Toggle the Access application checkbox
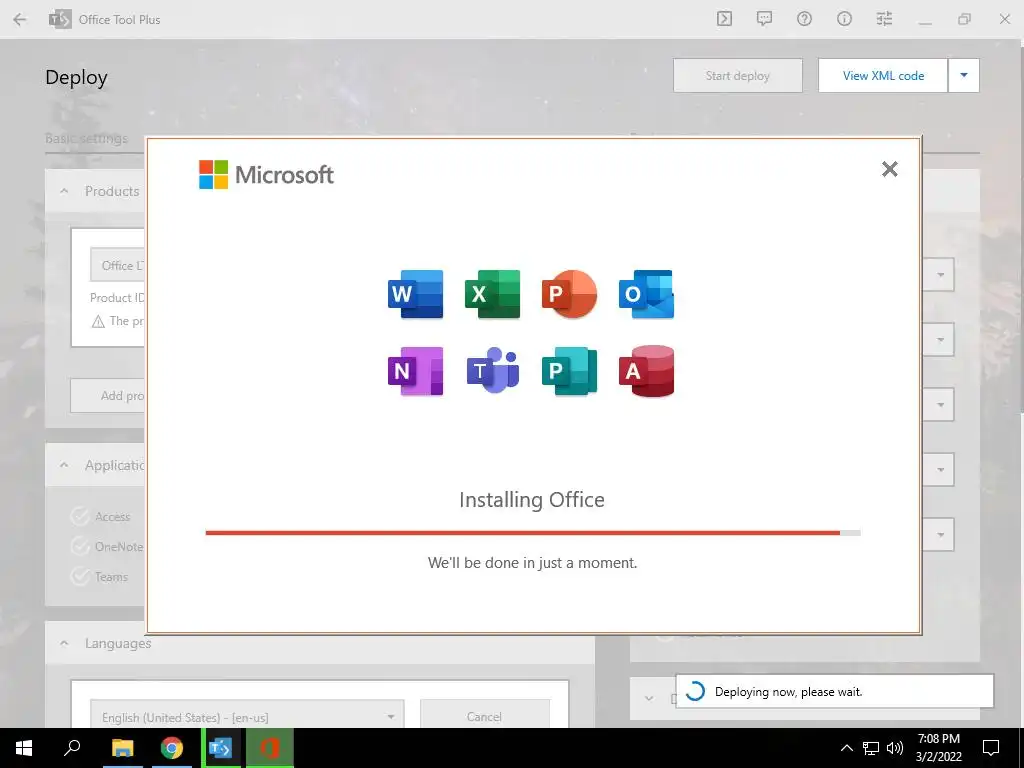This screenshot has height=768, width=1024. click(80, 517)
